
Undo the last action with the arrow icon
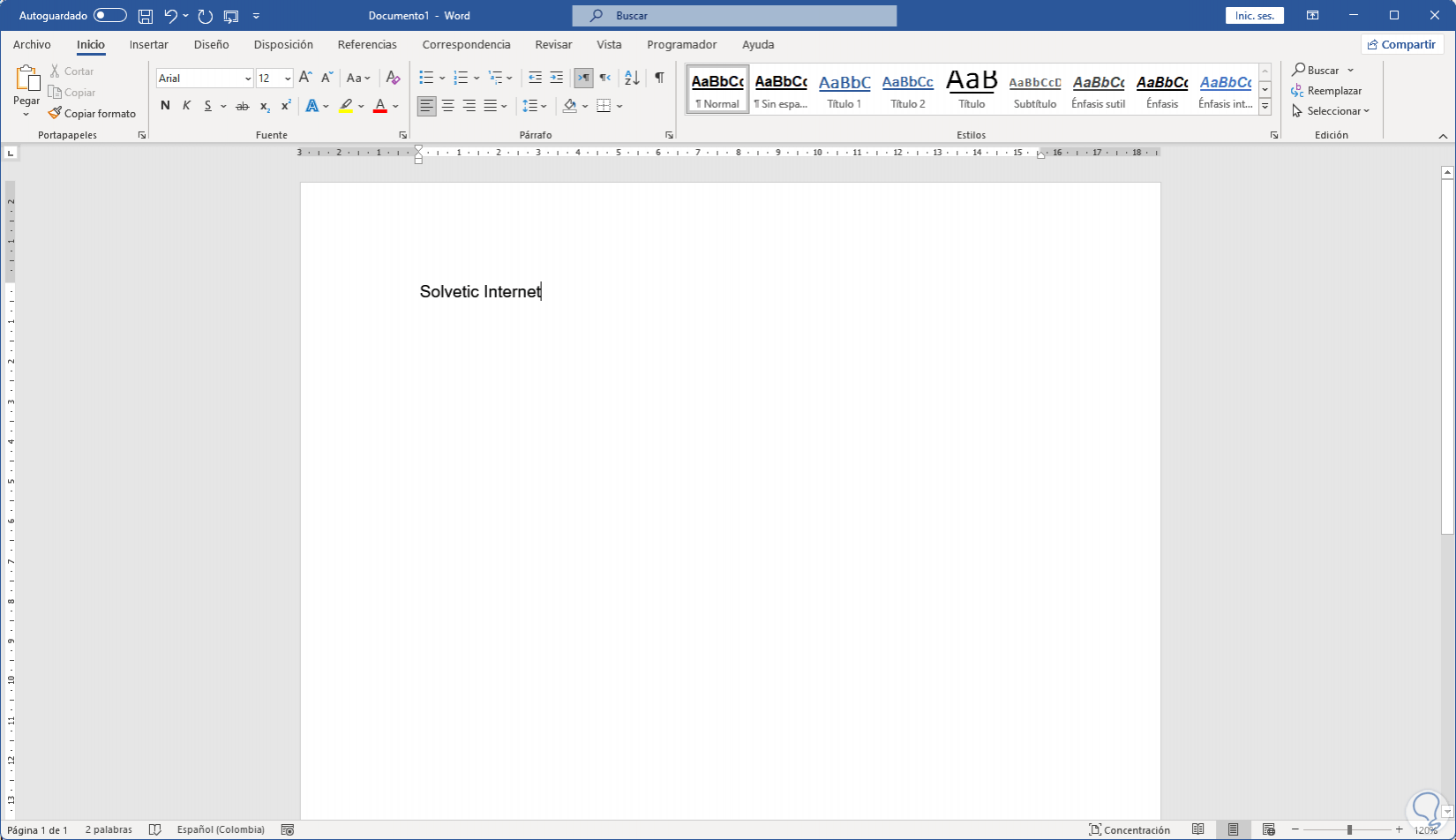click(170, 16)
